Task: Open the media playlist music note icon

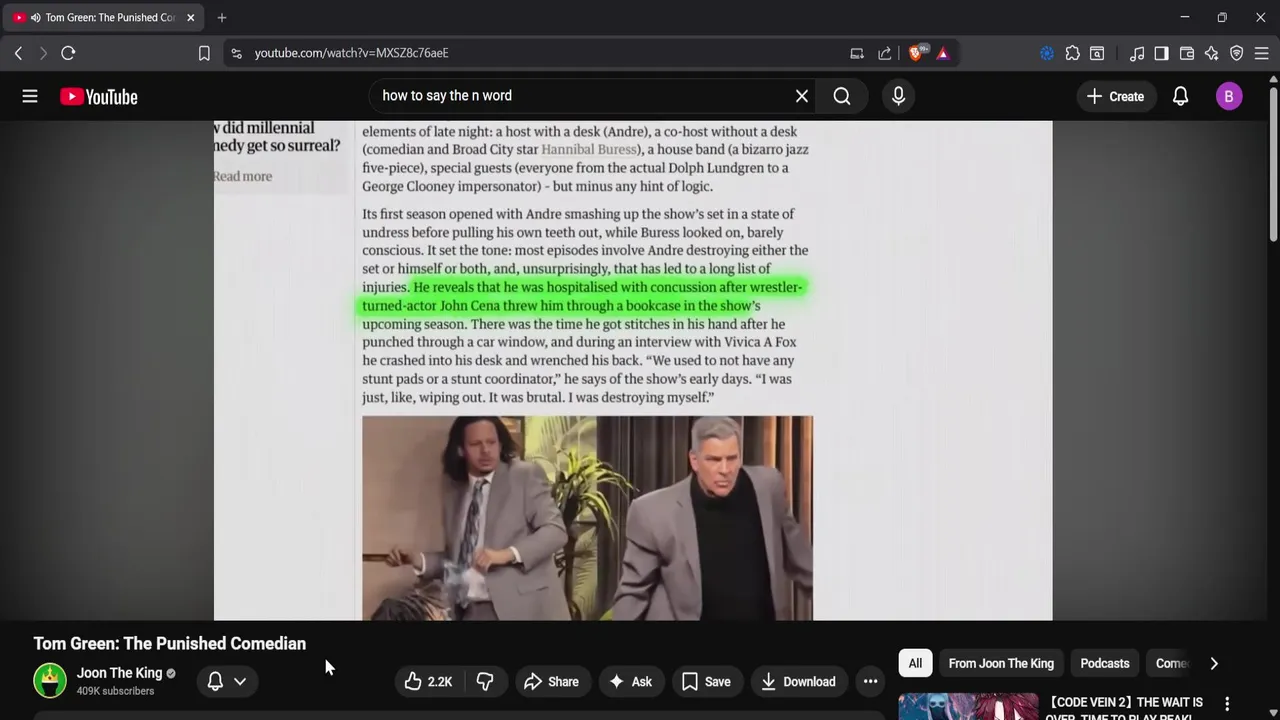Action: coord(1137,53)
